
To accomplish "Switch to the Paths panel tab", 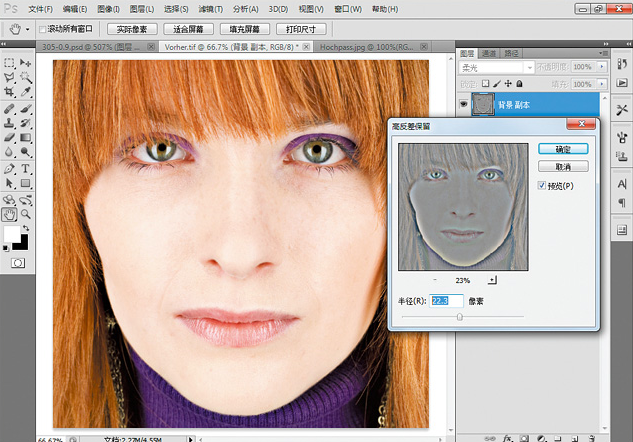I will 511,53.
